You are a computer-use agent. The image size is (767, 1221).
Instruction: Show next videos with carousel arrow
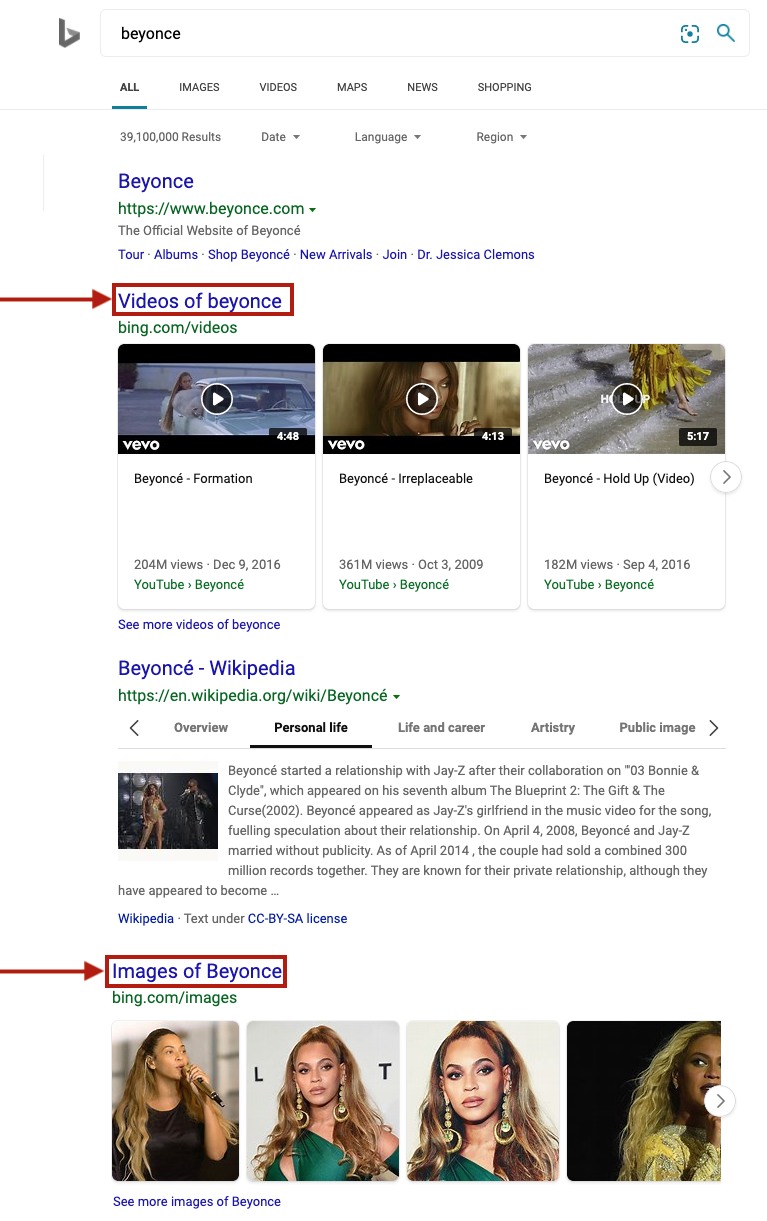coord(726,478)
